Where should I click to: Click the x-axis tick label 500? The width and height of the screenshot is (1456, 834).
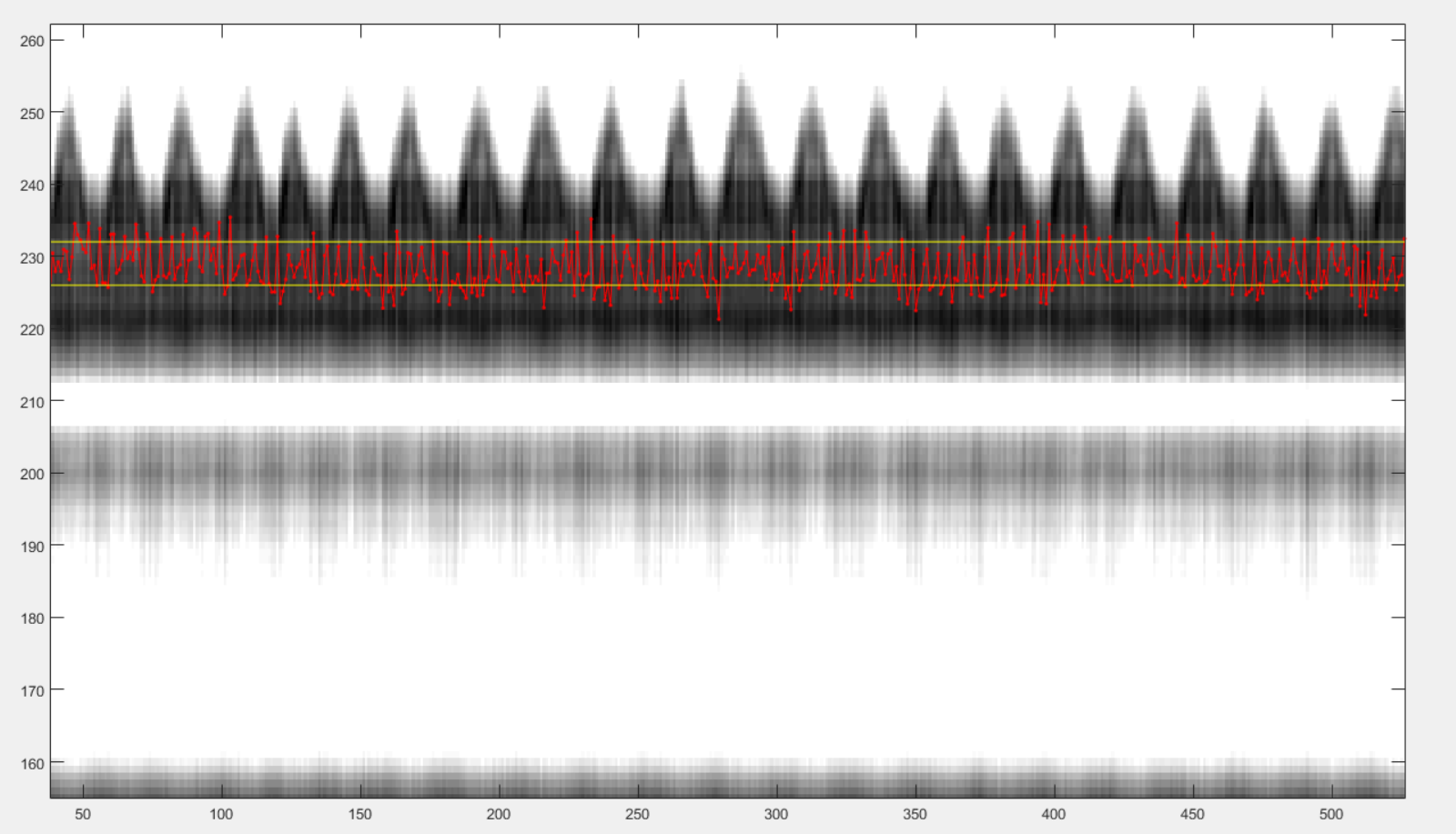1331,814
